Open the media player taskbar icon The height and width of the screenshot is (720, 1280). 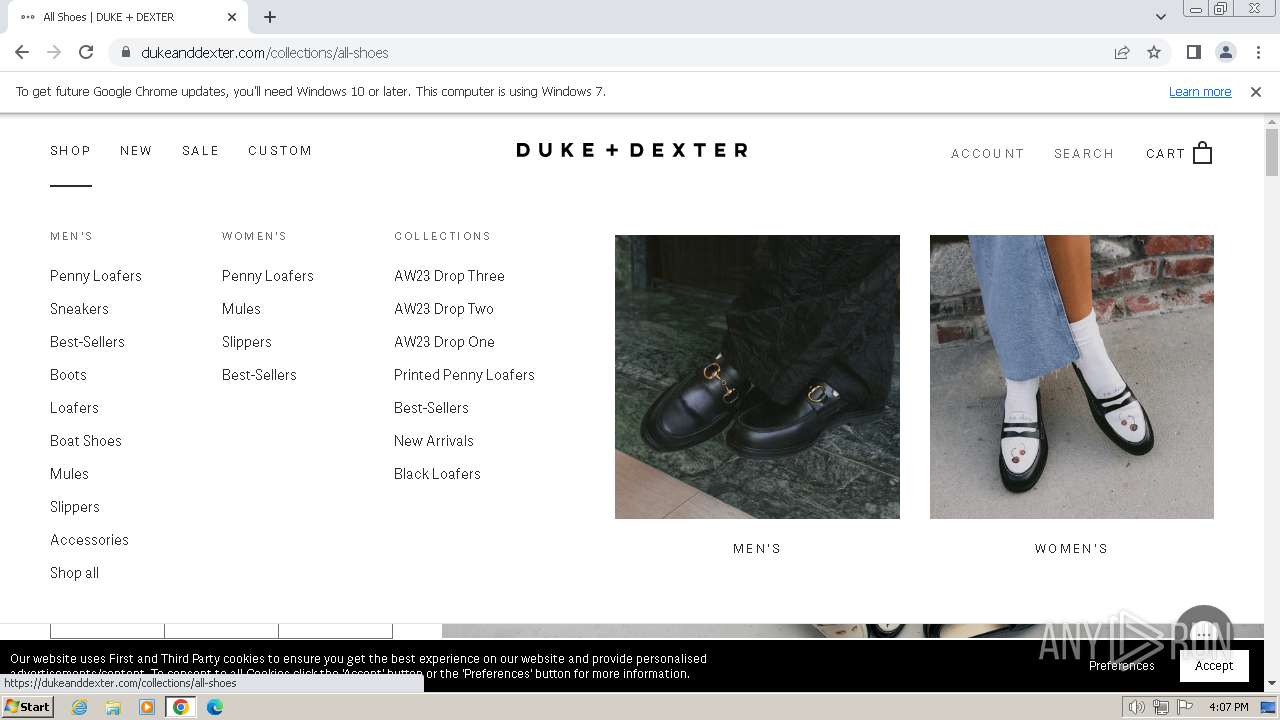click(147, 707)
